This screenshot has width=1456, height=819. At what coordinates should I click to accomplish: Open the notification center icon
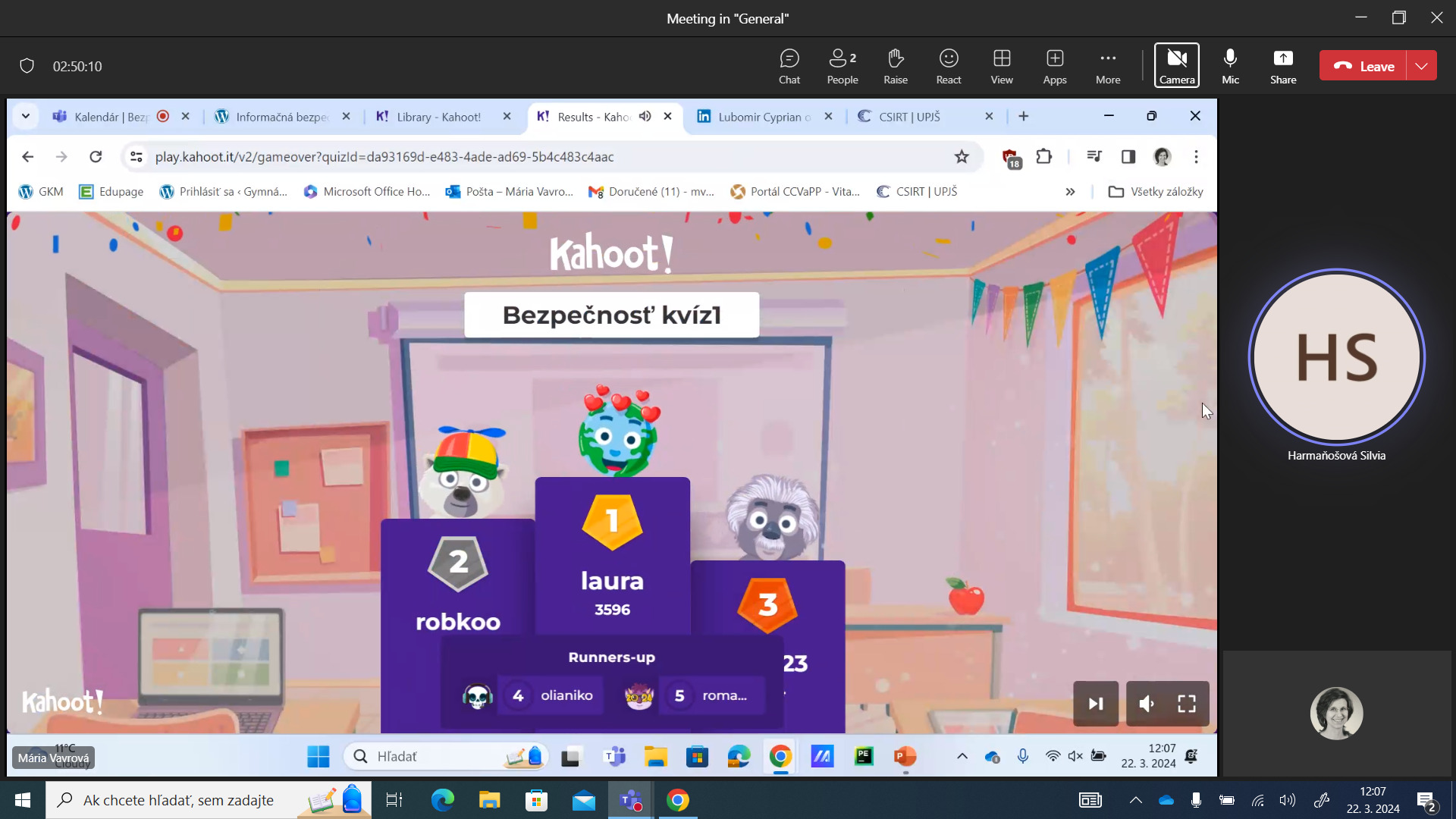[x=1426, y=801]
